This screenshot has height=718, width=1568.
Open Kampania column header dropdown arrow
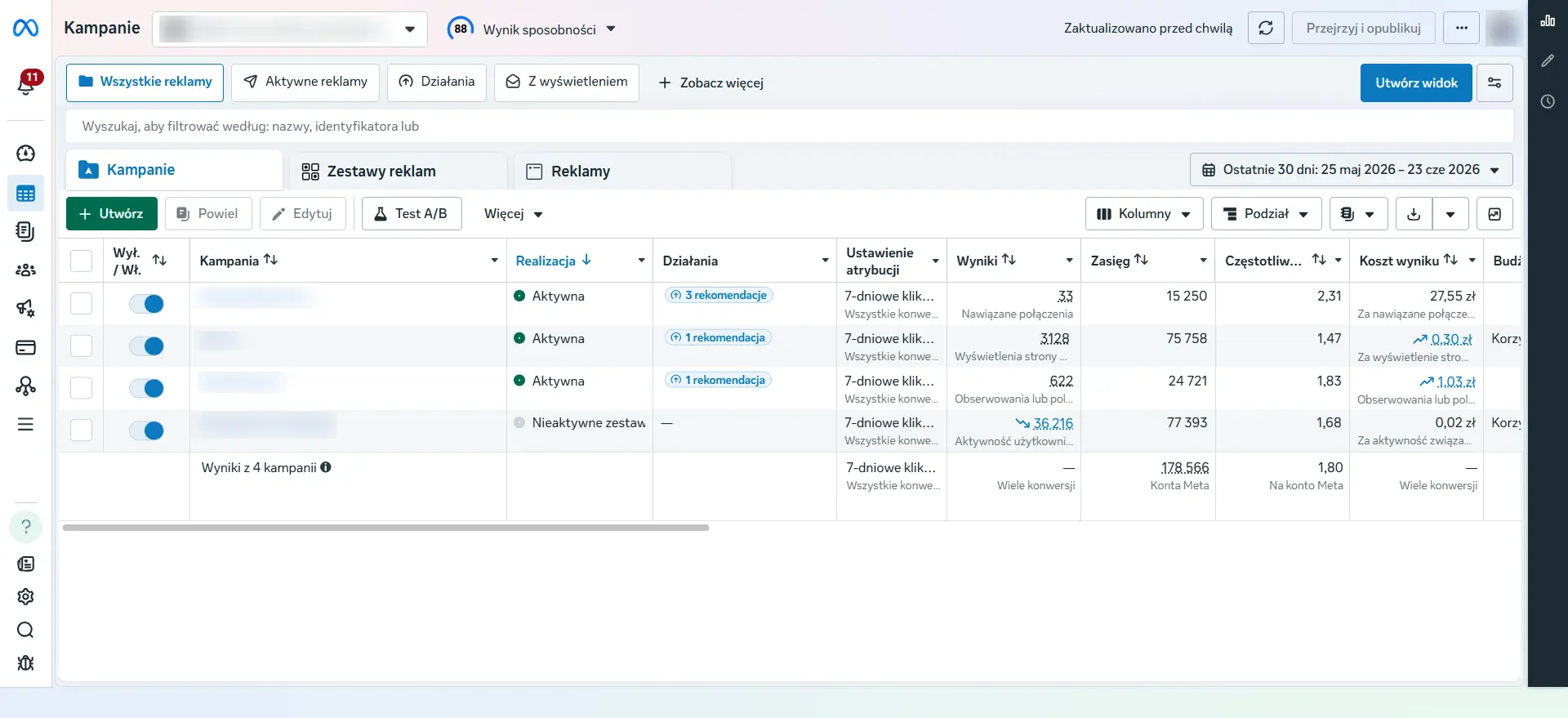click(x=494, y=261)
